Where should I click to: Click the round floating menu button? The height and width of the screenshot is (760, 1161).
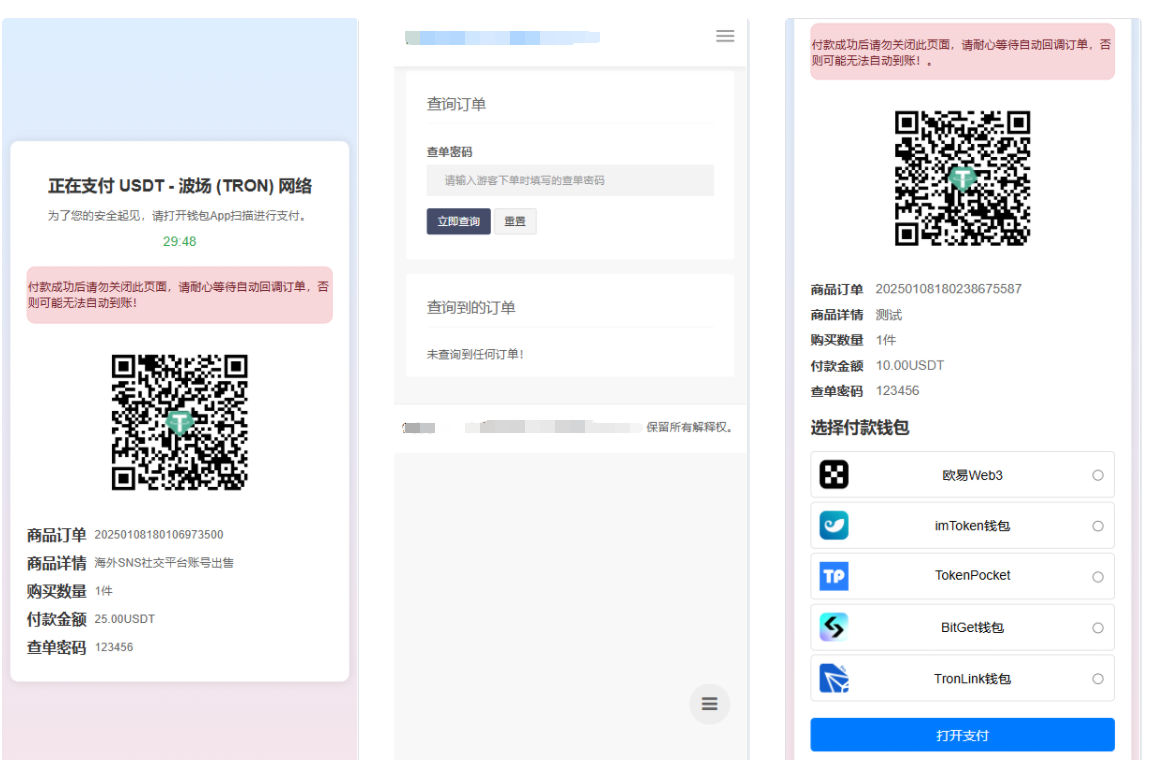(709, 704)
